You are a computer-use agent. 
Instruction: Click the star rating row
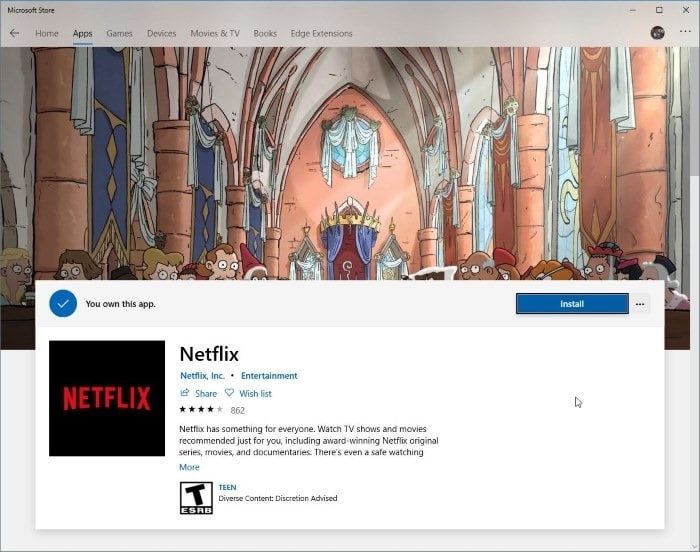pyautogui.click(x=201, y=409)
